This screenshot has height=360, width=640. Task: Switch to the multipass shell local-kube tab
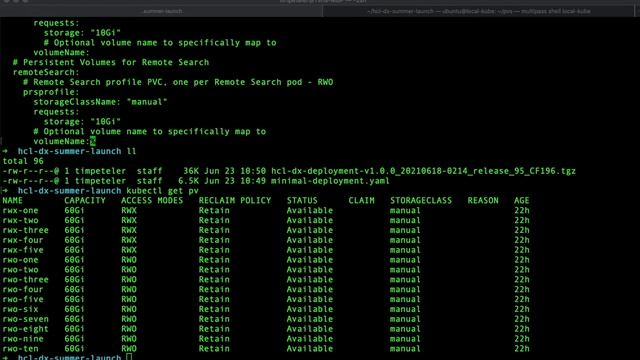click(x=478, y=11)
